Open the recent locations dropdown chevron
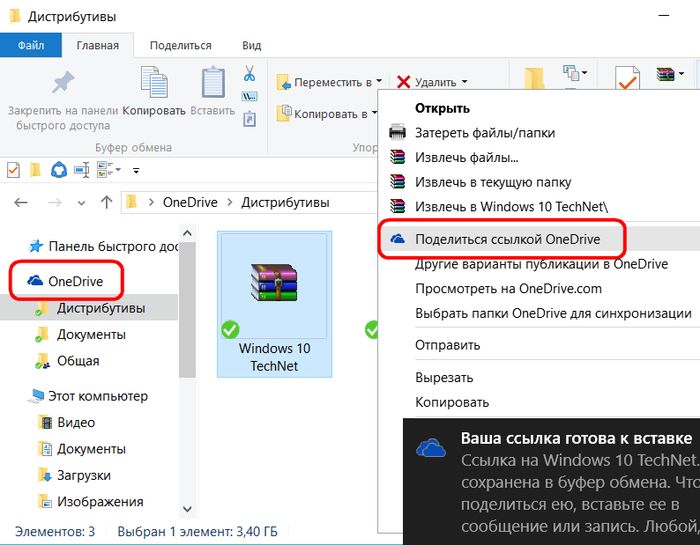The height and width of the screenshot is (545, 700). coord(81,203)
